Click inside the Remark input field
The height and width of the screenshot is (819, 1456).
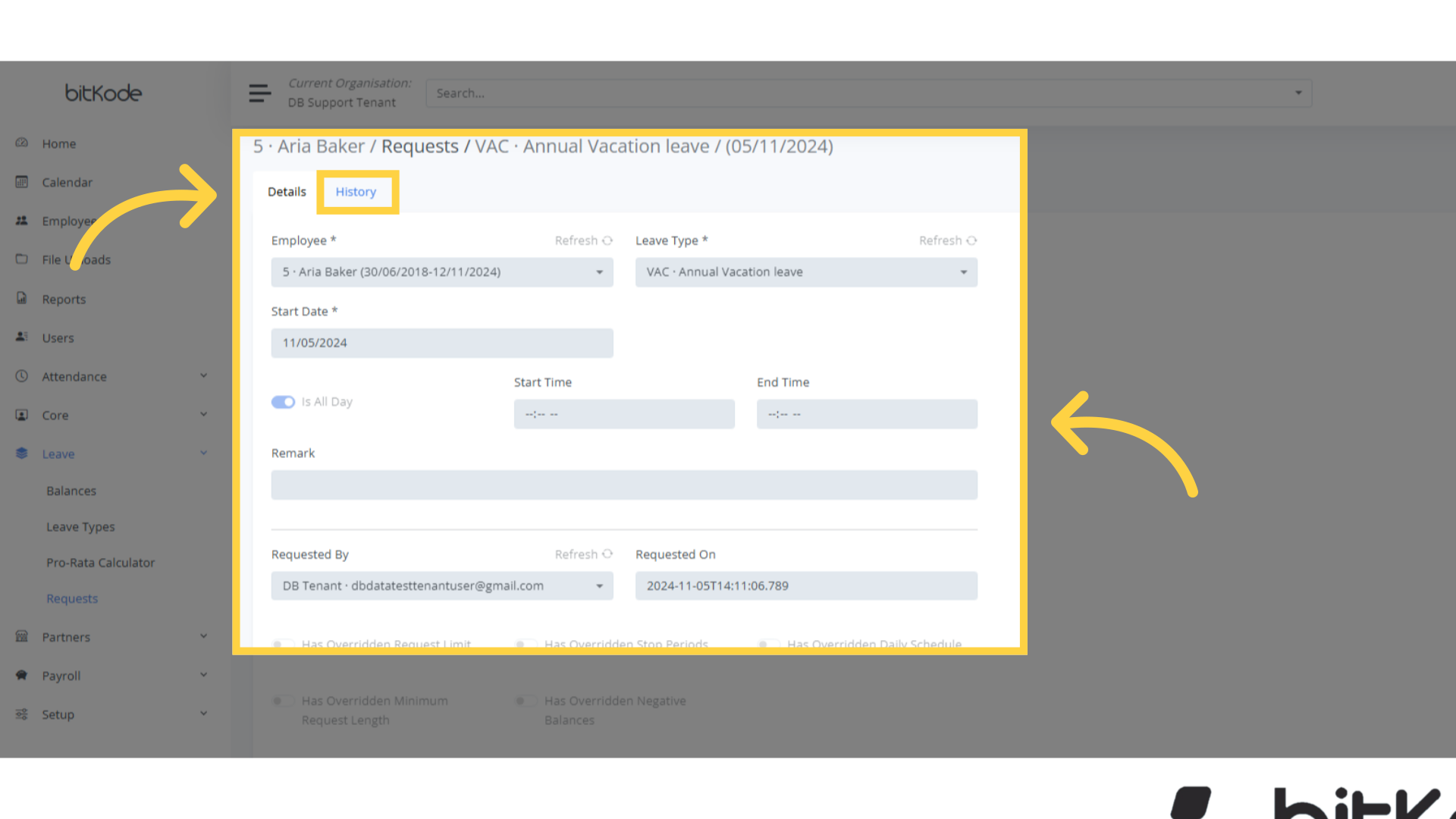(623, 485)
